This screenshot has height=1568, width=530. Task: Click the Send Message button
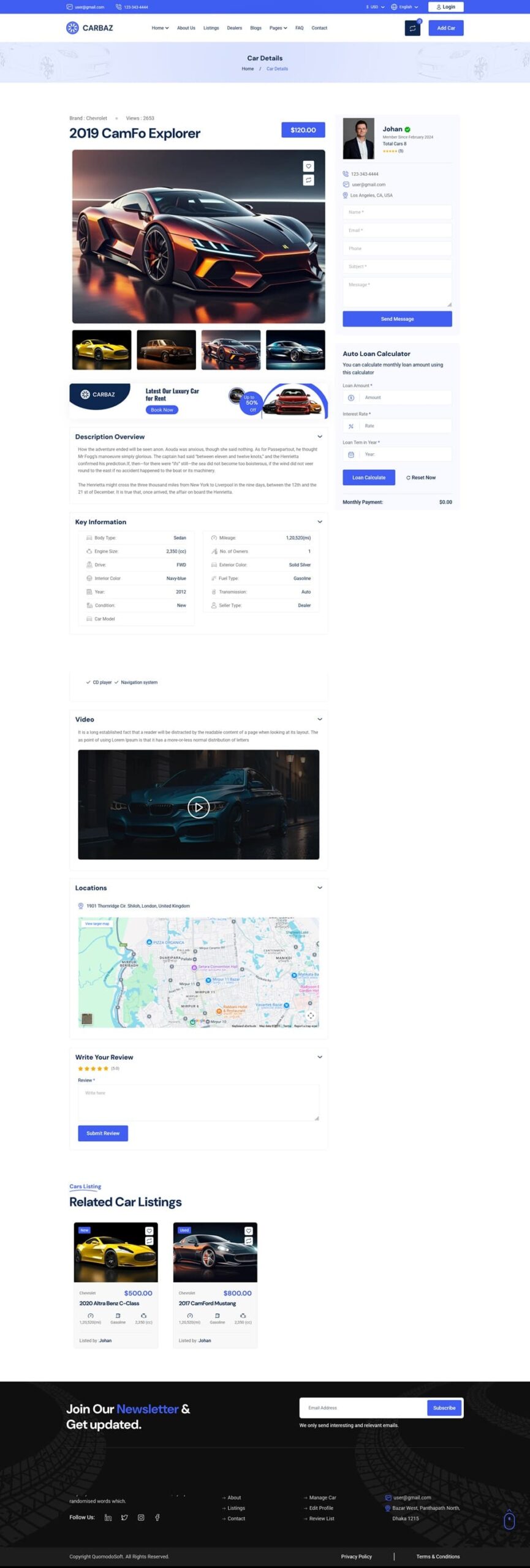point(397,318)
